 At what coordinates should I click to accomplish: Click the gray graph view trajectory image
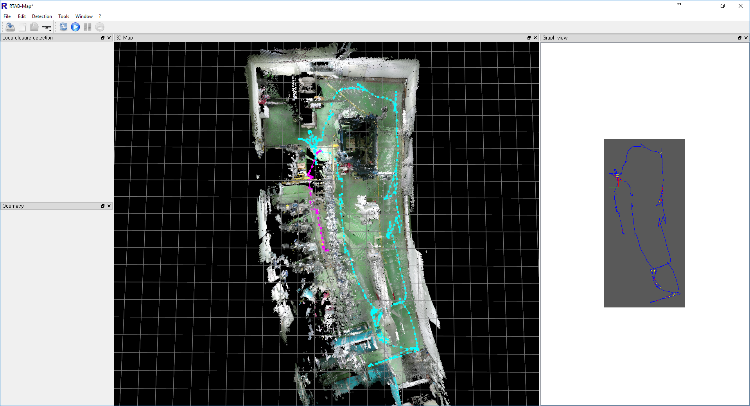(x=644, y=222)
